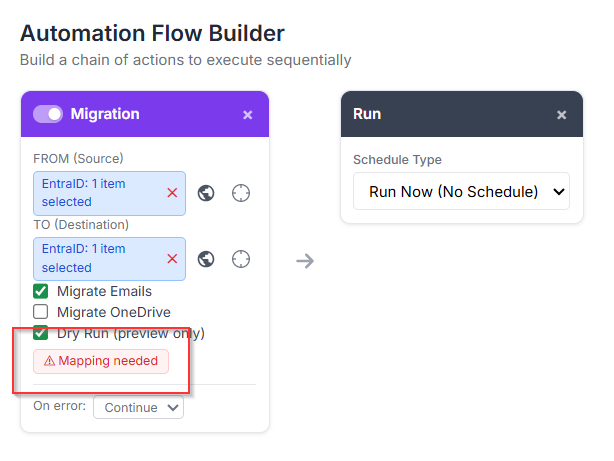Select the Run card header
614x461 pixels.
tap(440, 115)
